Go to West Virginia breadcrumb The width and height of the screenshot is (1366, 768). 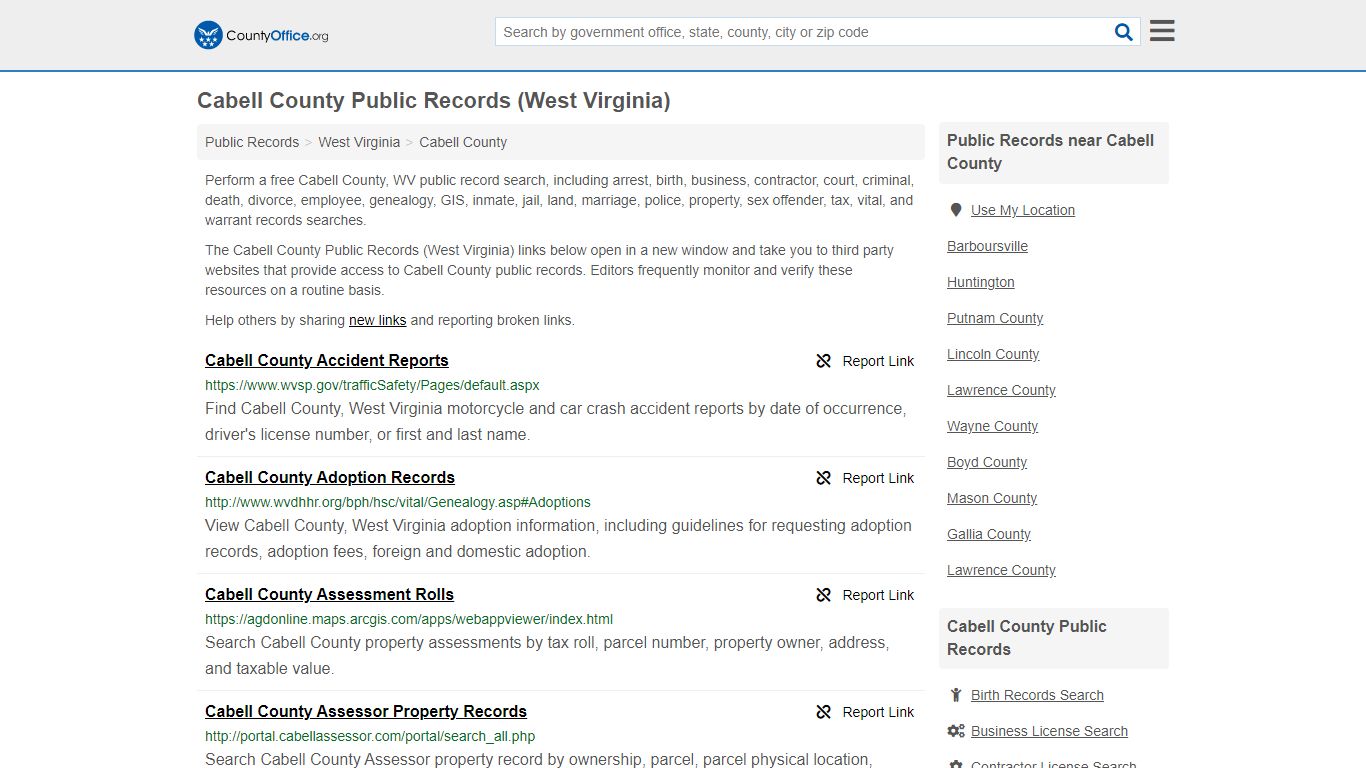(x=359, y=142)
